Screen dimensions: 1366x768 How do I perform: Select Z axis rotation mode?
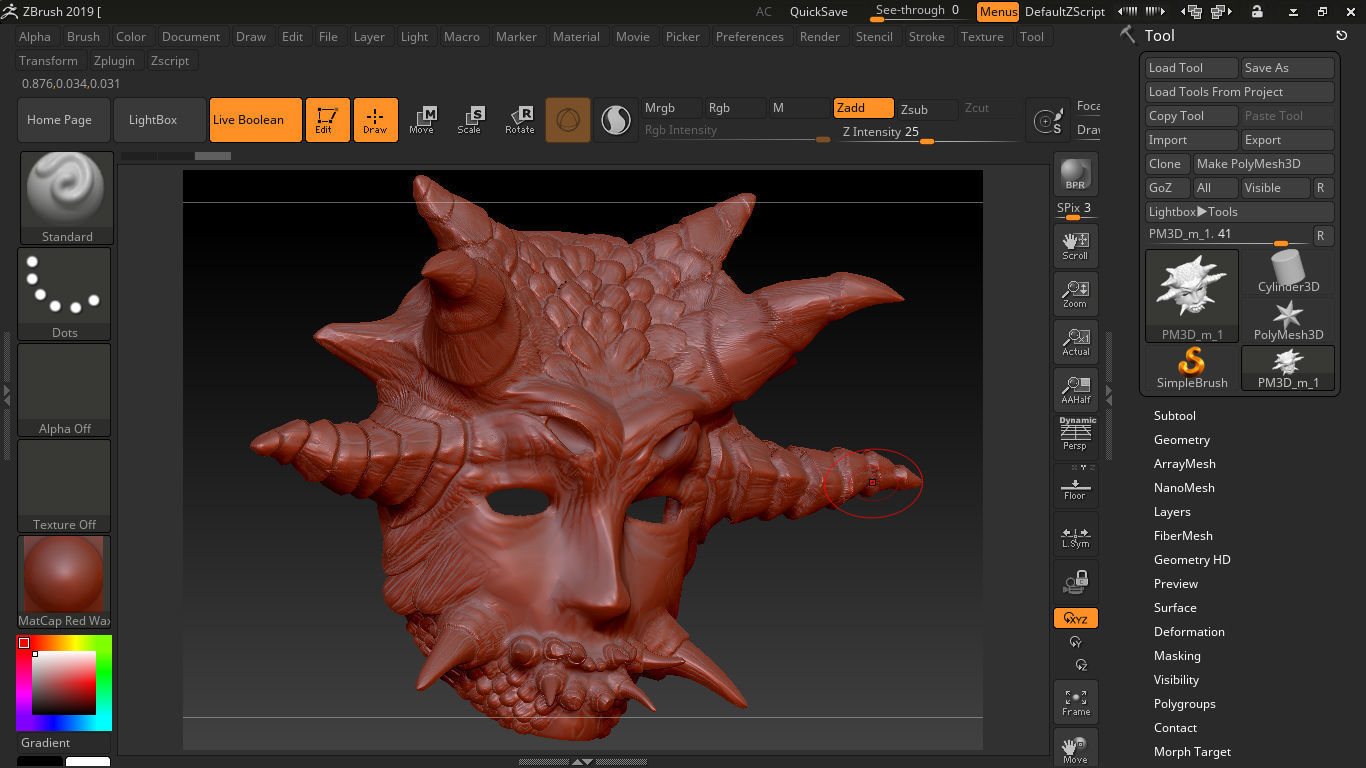(1081, 665)
